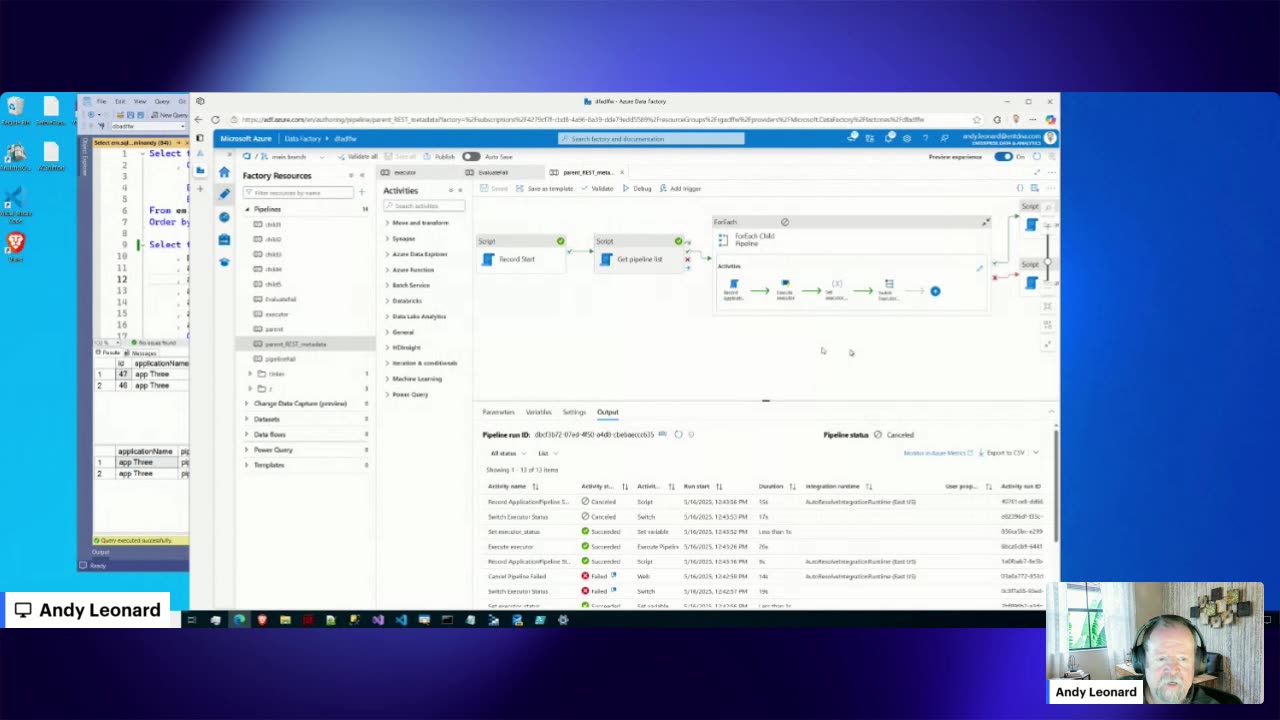Open the pipeline properties icon beside code view
The width and height of the screenshot is (1280, 720).
(x=1035, y=188)
